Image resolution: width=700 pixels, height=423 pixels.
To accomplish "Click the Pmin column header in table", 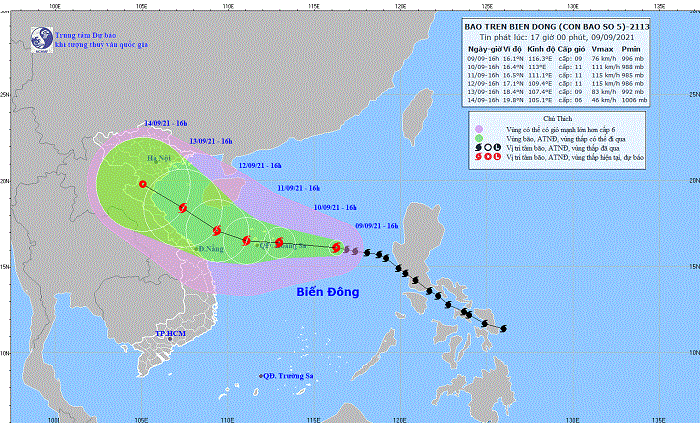I will point(633,50).
